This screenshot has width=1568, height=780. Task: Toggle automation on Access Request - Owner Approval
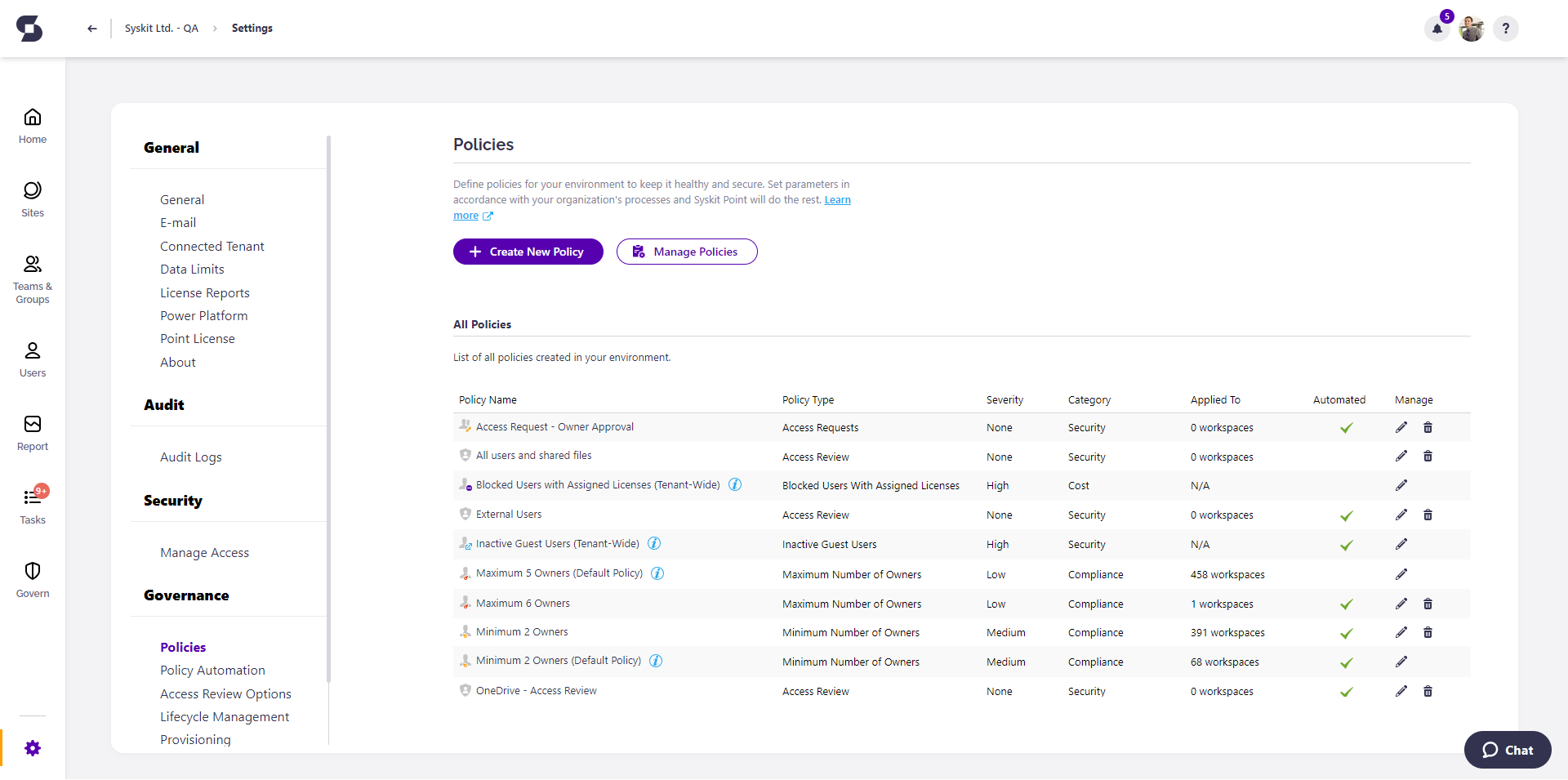pyautogui.click(x=1347, y=427)
